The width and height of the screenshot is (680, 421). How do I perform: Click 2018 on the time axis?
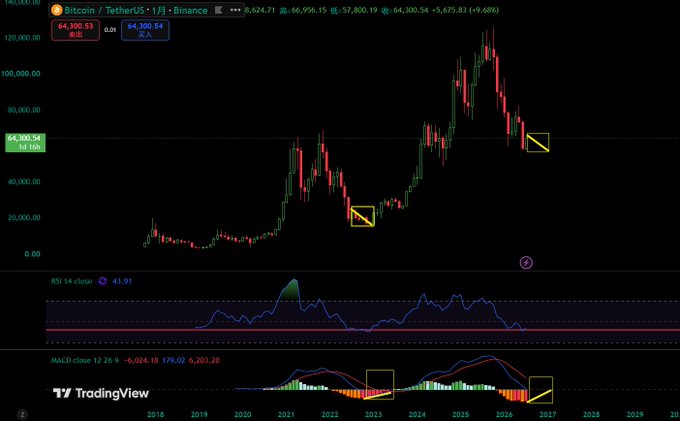156,414
